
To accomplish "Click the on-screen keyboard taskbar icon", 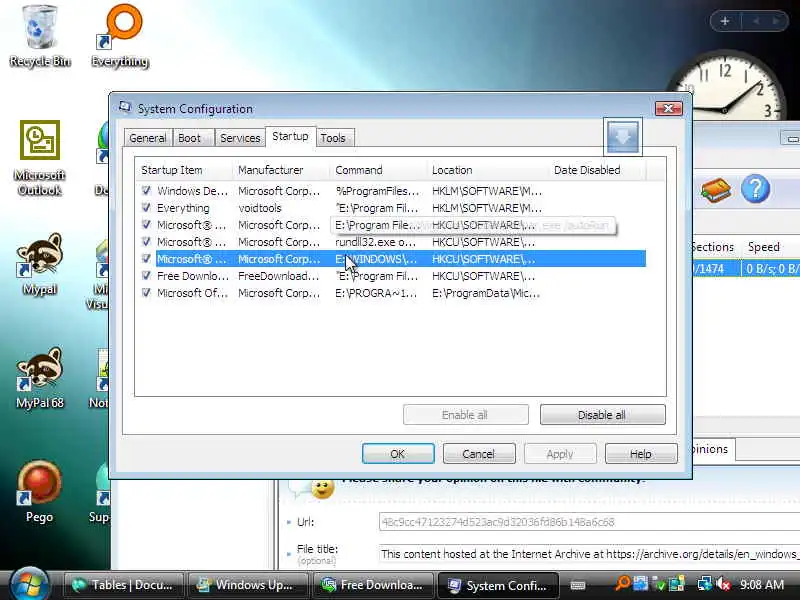I will pyautogui.click(x=578, y=585).
